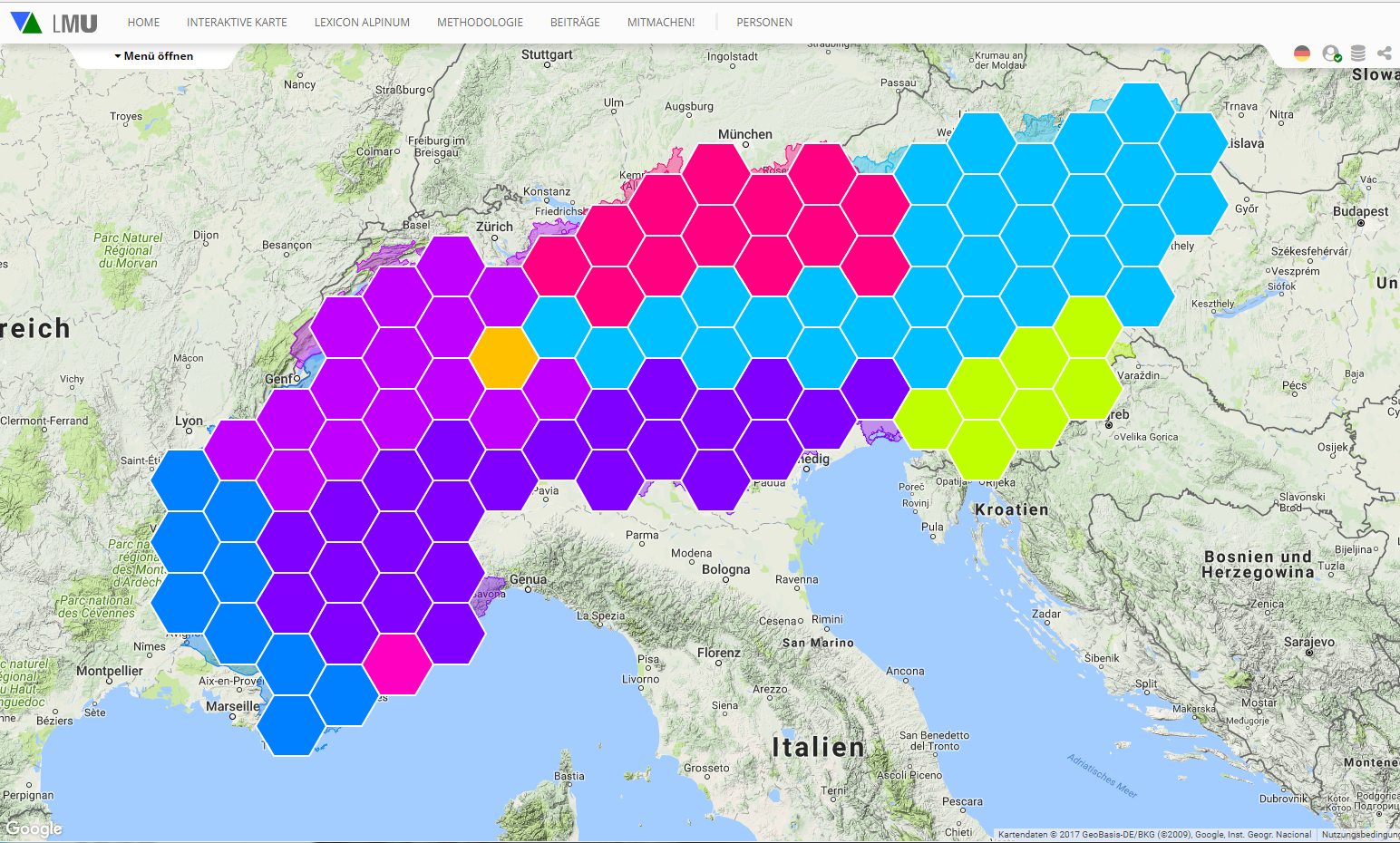Open the HOME menu item
Viewport: 1400px width, 843px height.
click(x=143, y=23)
